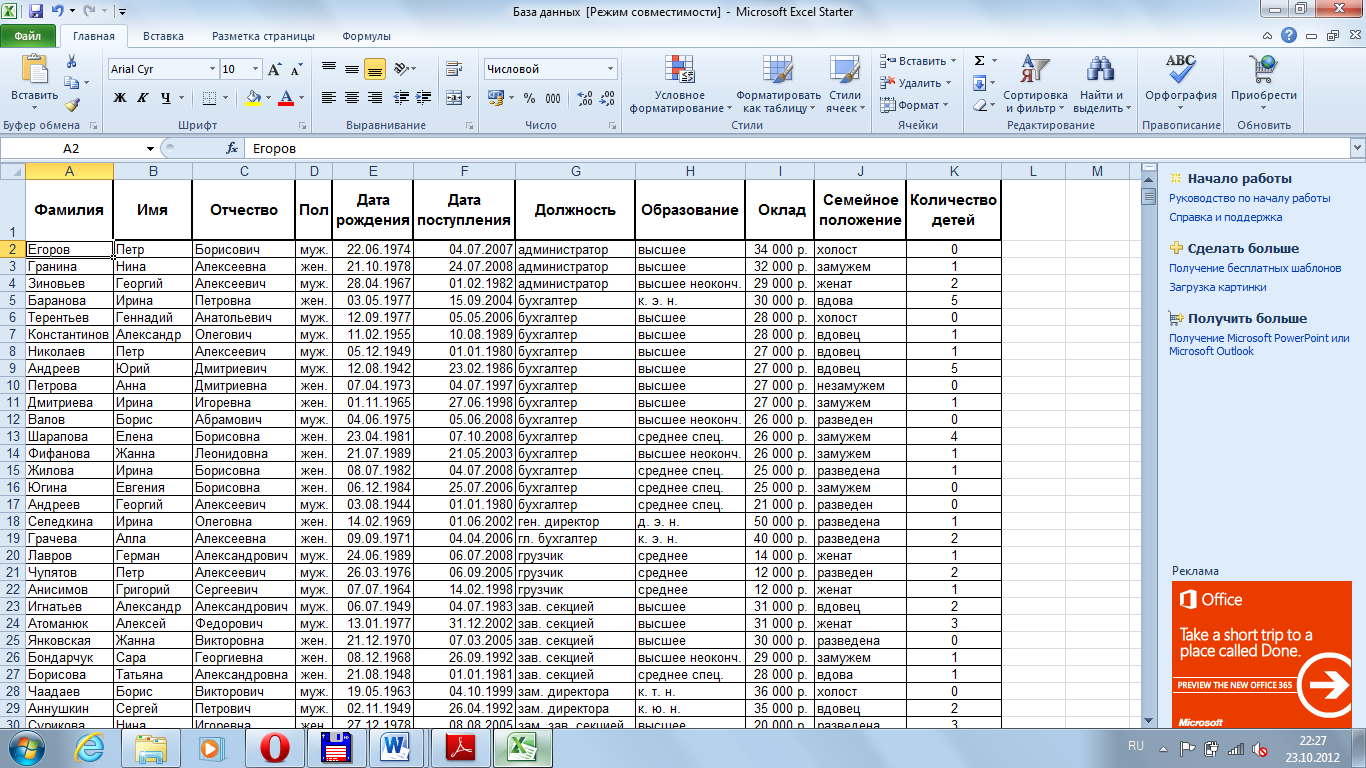Viewport: 1366px width, 768px height.
Task: Align cell text right
Action: click(375, 98)
